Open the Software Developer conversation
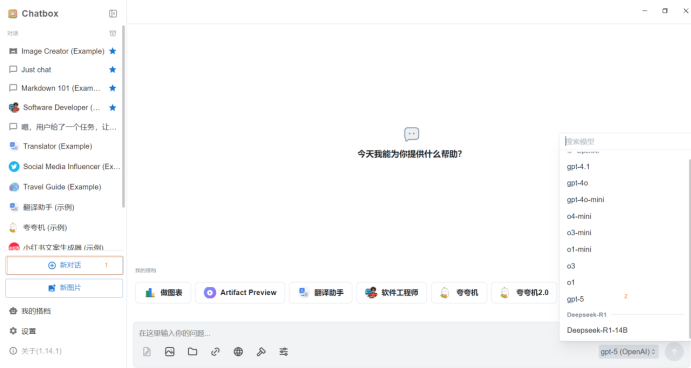691x368 pixels. [63, 108]
